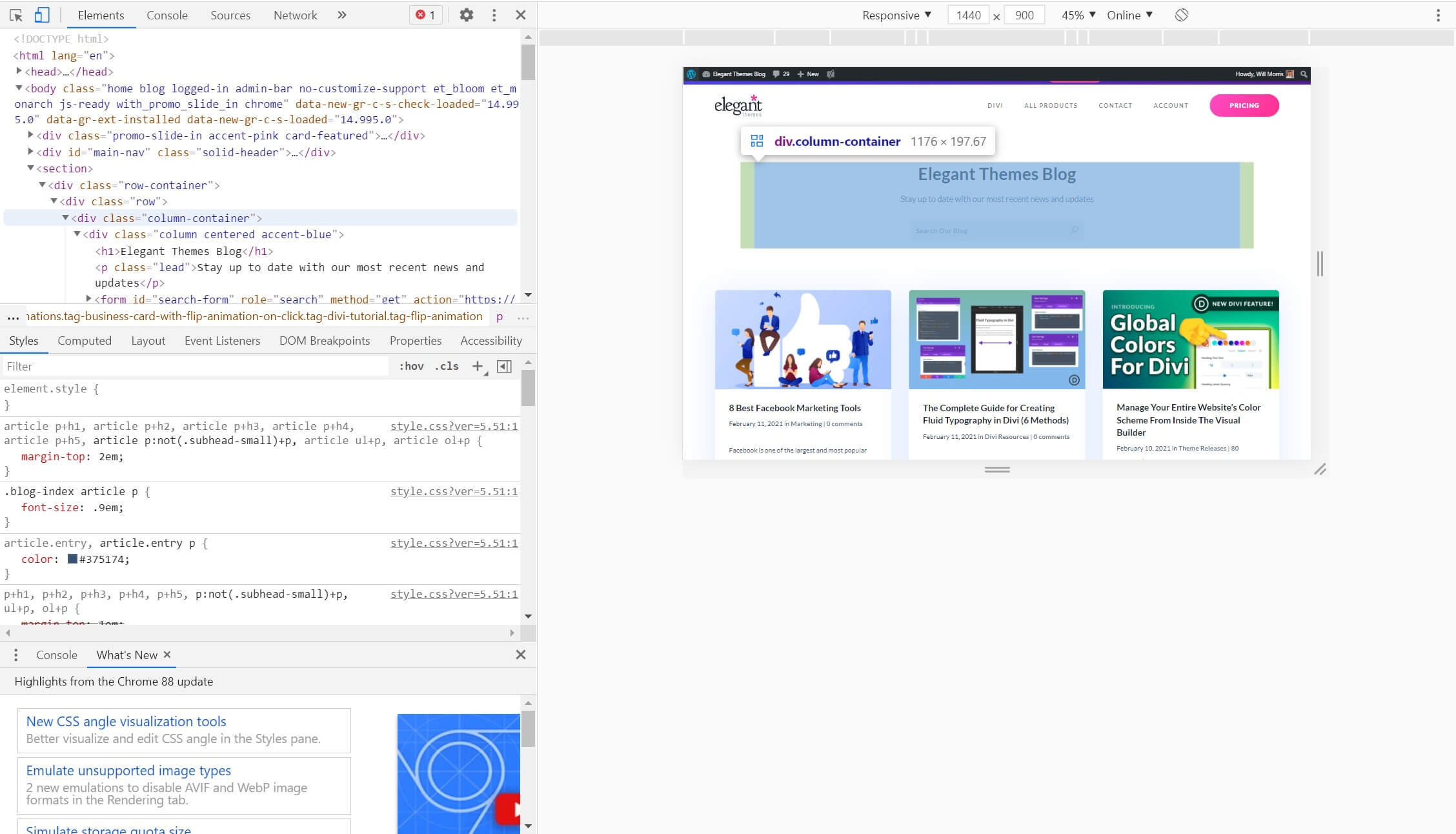The width and height of the screenshot is (1456, 834).
Task: Toggle element pseudo-states with :hov
Action: pyautogui.click(x=412, y=366)
